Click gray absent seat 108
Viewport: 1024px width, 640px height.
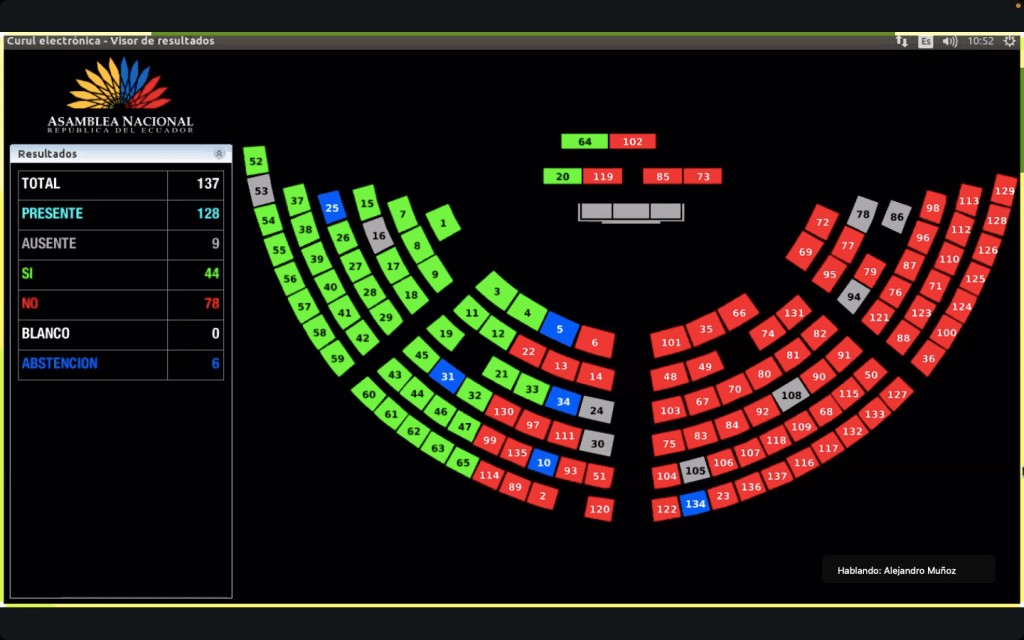point(791,395)
